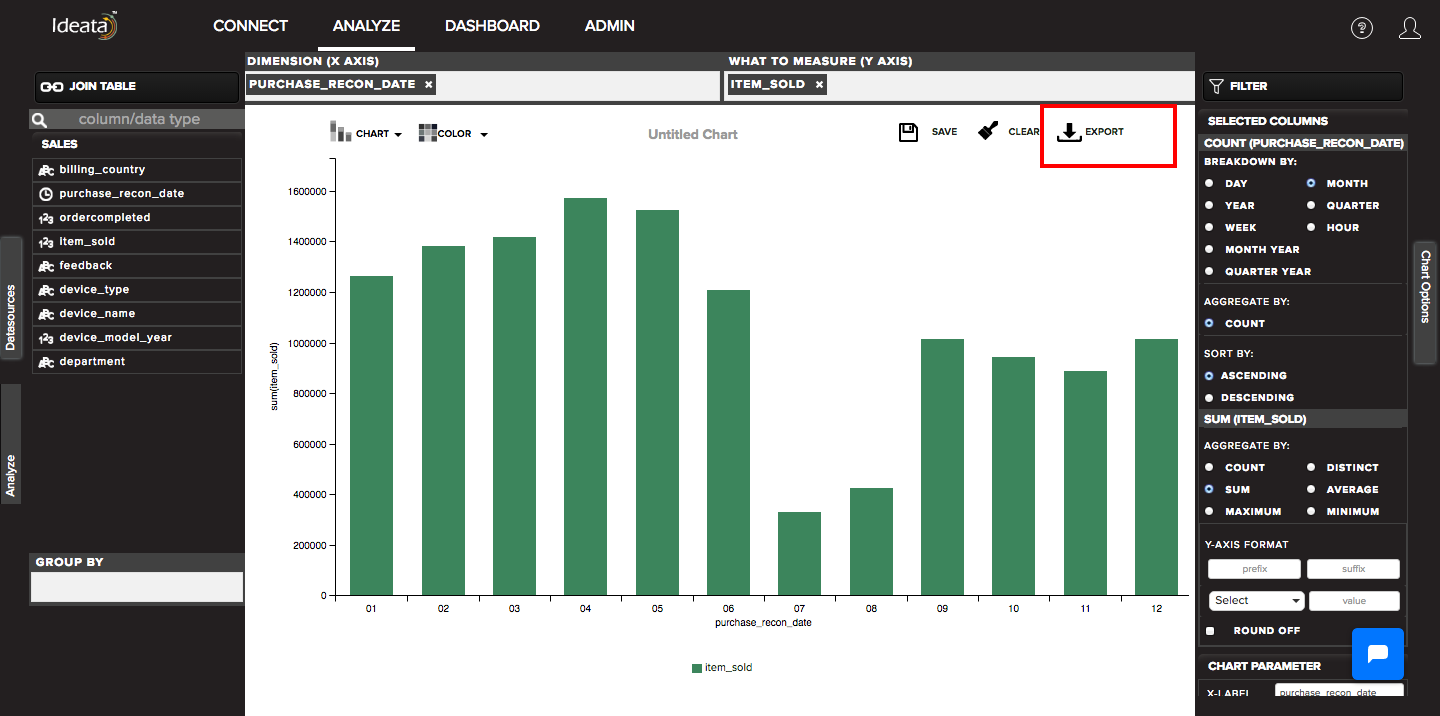The width and height of the screenshot is (1440, 716).
Task: Remove the ITEM_SOLD measure chip
Action: [818, 84]
